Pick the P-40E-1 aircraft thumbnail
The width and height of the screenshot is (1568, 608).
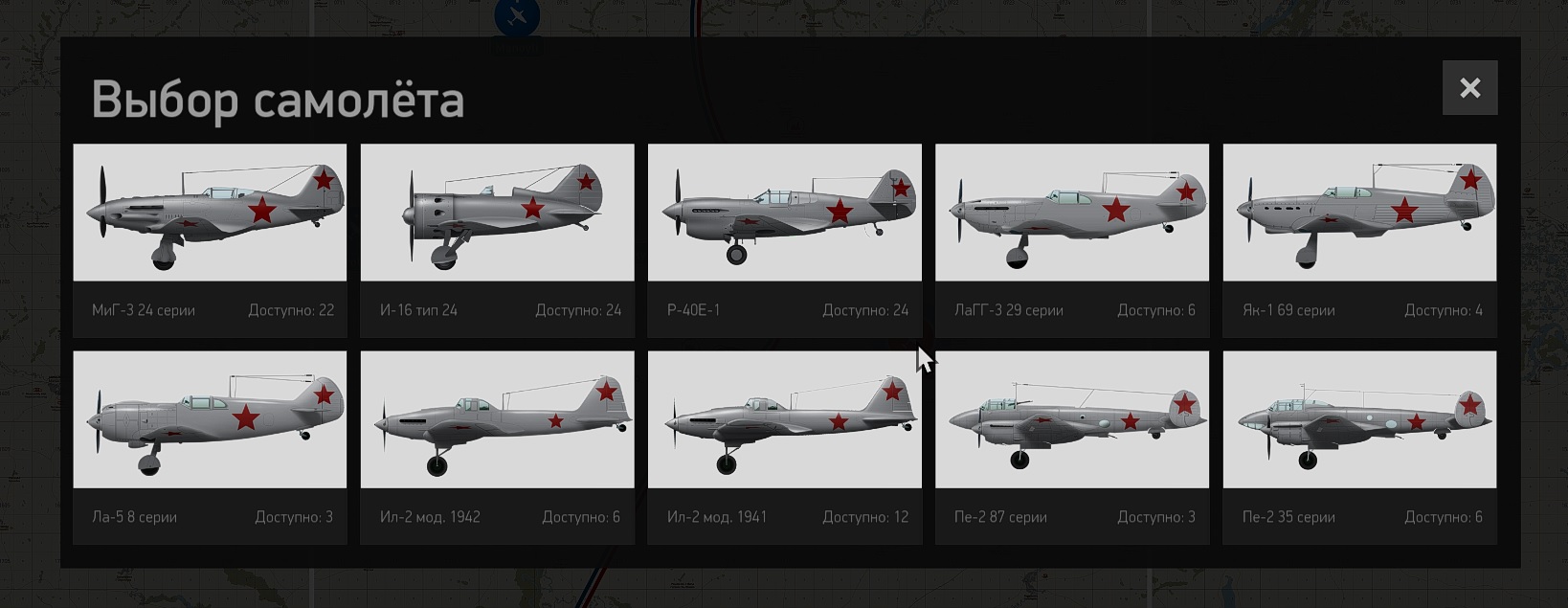click(785, 213)
